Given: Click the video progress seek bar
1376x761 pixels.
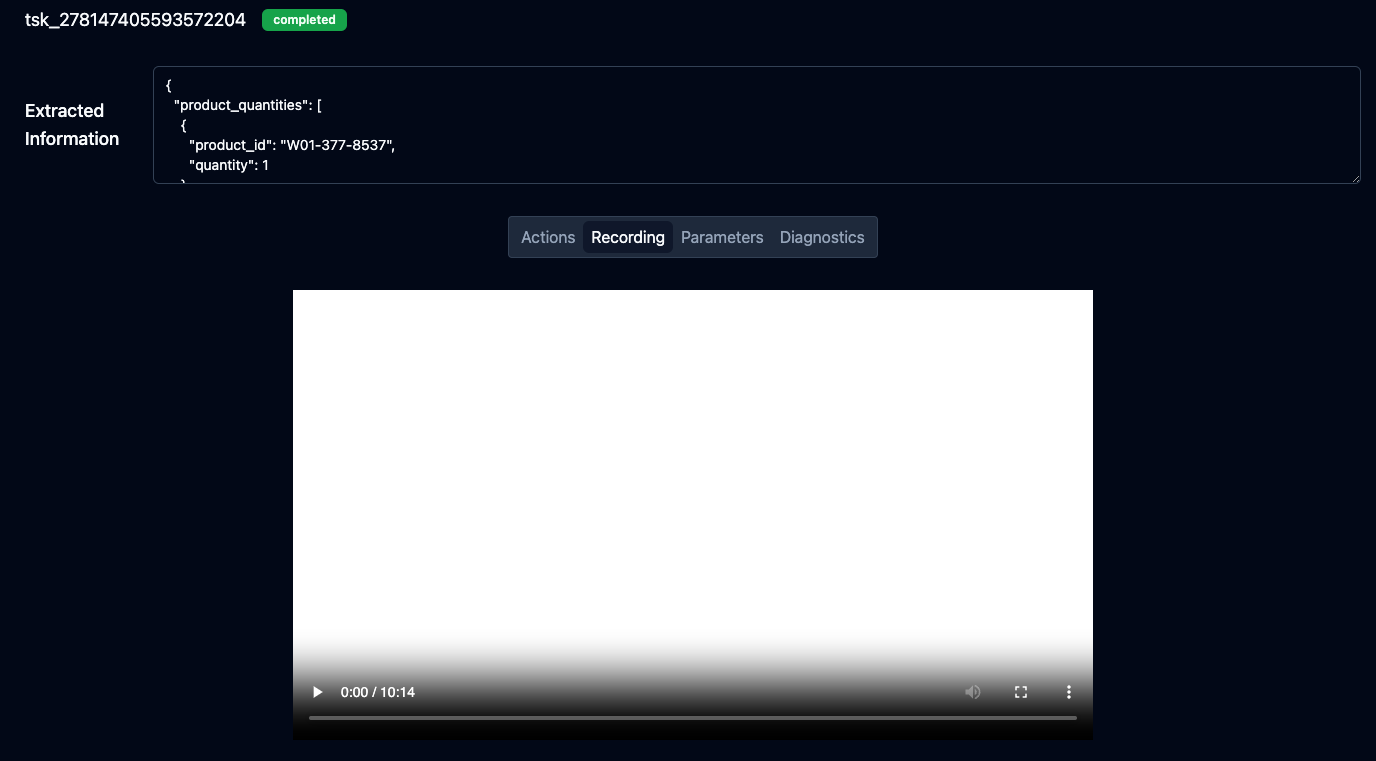Looking at the screenshot, I should point(692,717).
